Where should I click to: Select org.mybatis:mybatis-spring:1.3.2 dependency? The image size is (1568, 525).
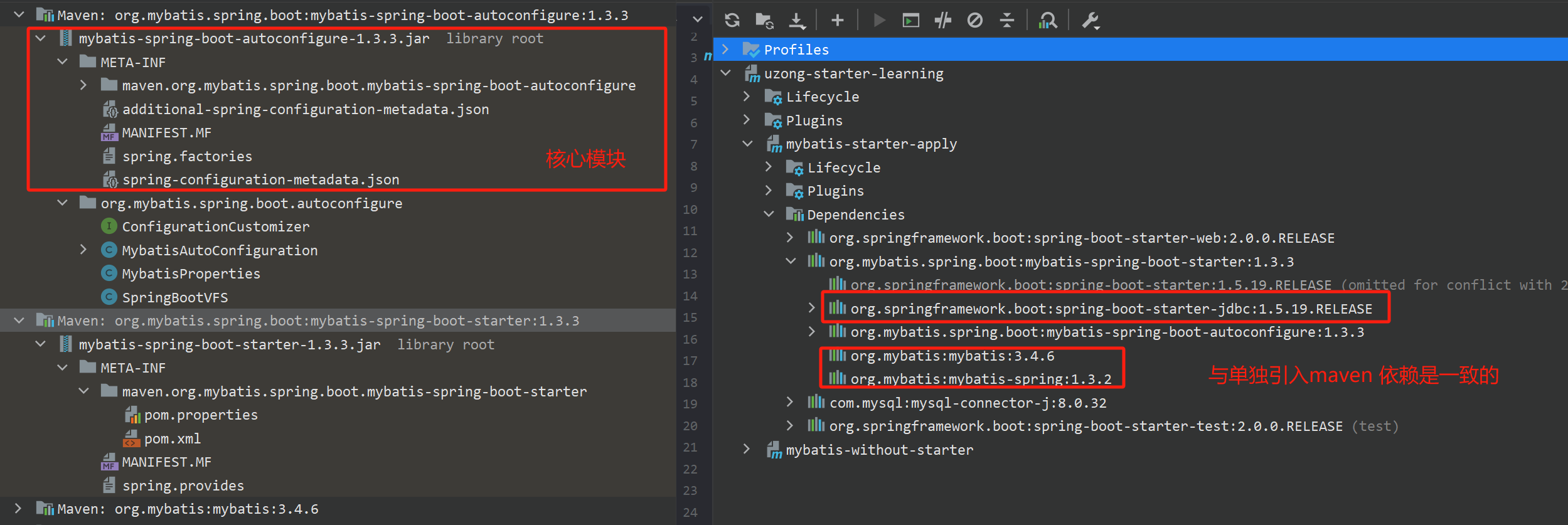point(981,379)
